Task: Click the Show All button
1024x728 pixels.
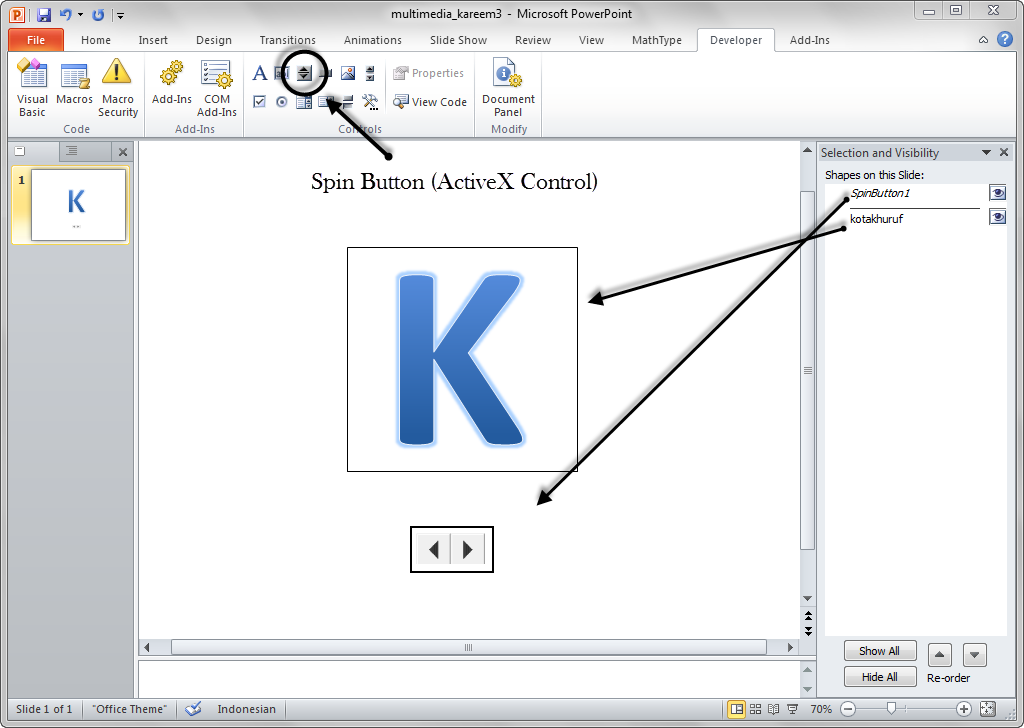Action: [879, 651]
